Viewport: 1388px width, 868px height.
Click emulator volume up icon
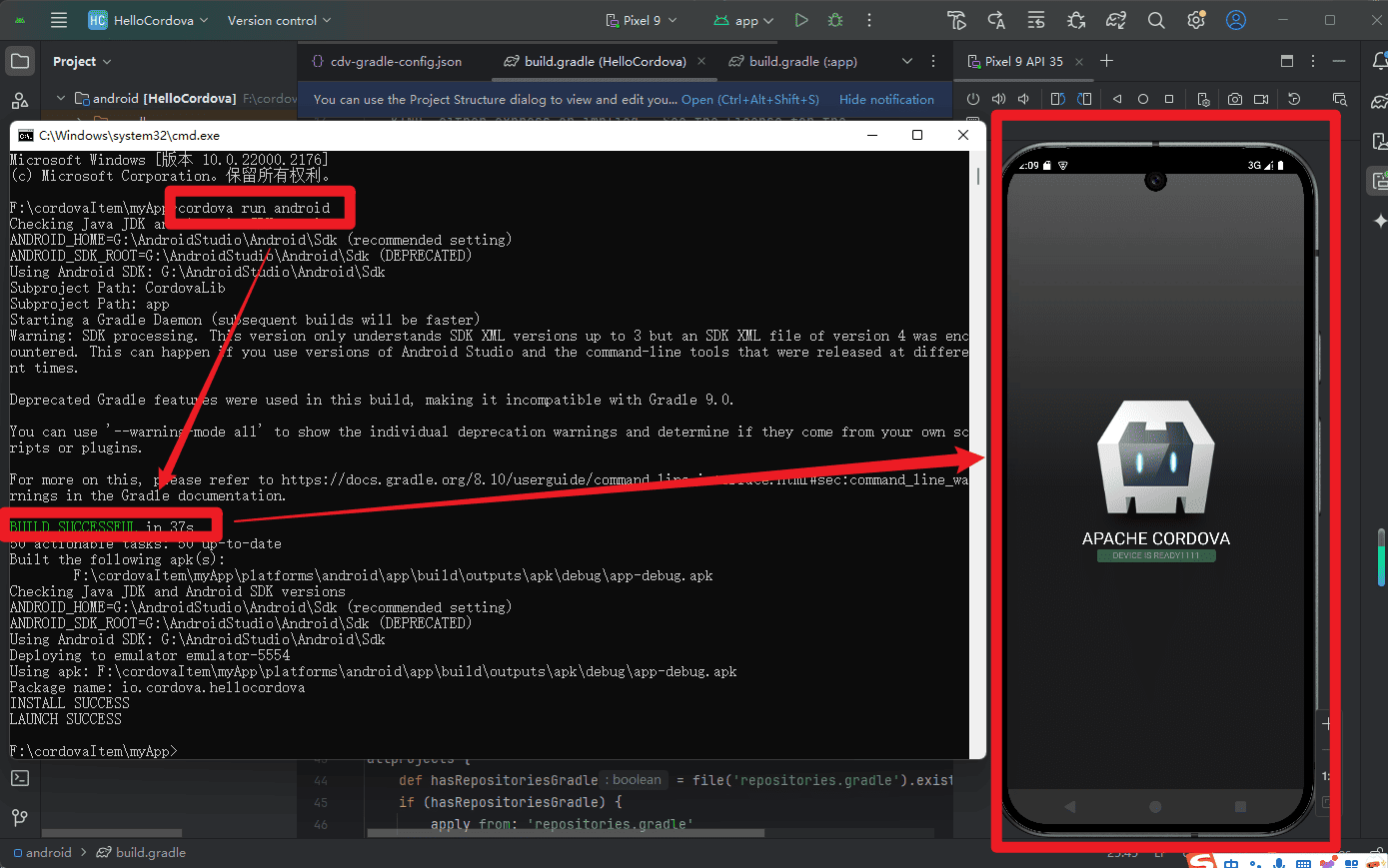point(998,99)
